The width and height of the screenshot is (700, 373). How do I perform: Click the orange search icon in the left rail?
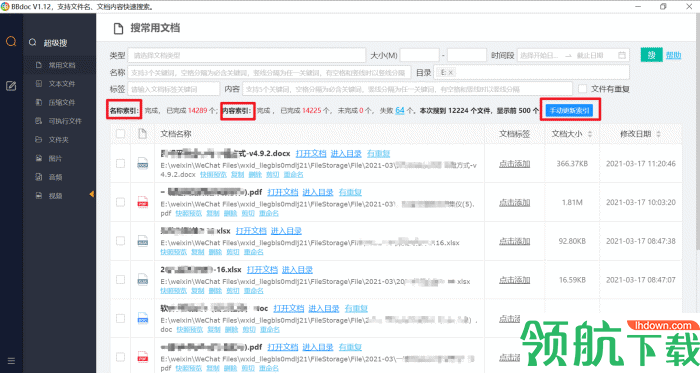coord(11,41)
